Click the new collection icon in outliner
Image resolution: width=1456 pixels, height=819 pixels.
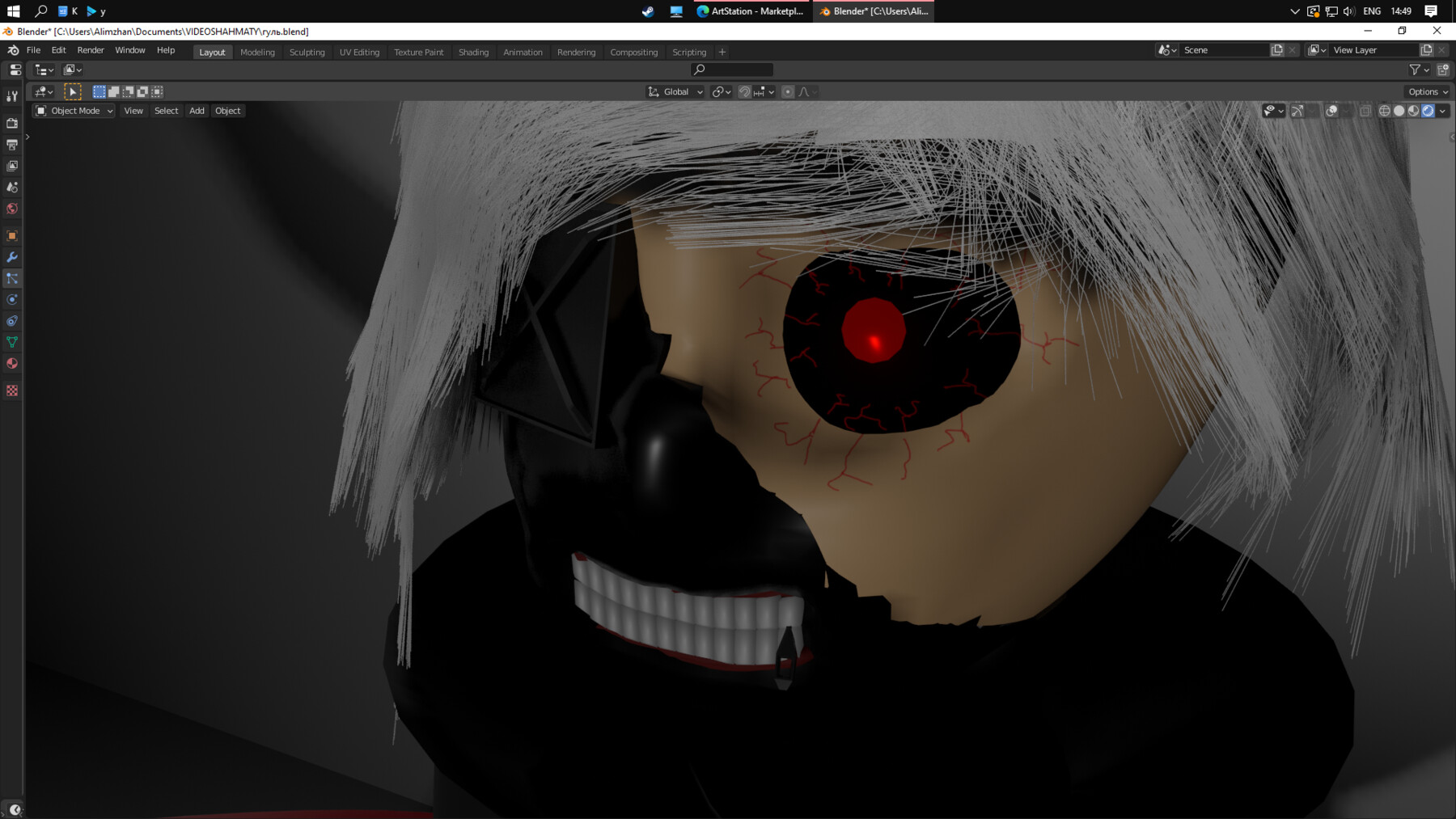click(1443, 70)
